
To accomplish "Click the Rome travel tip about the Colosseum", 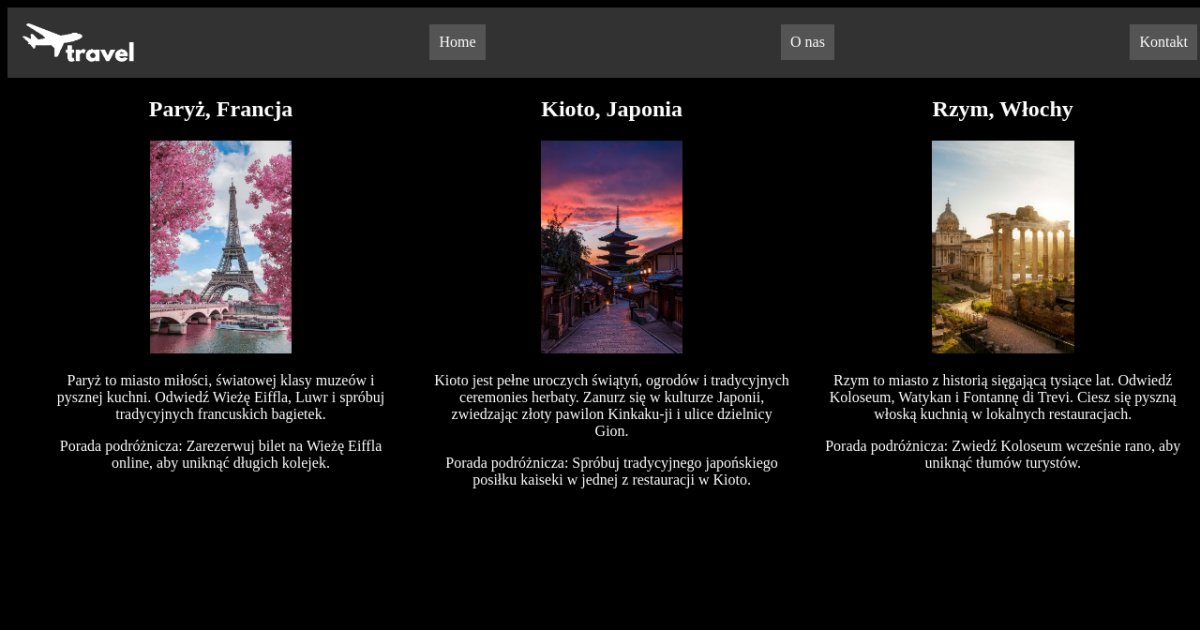I will pos(1002,454).
